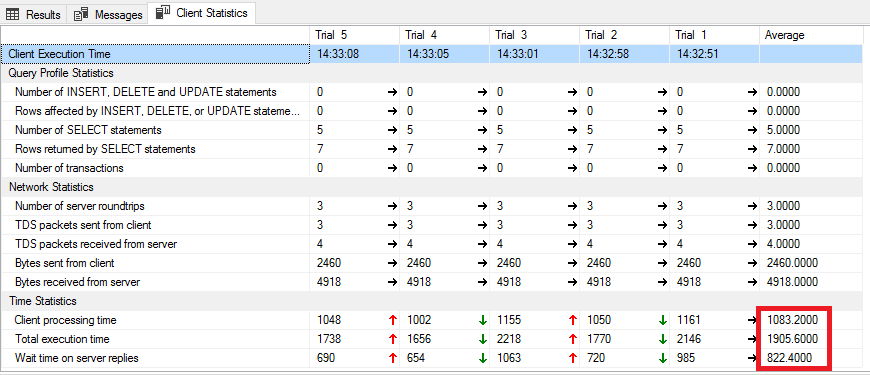This screenshot has width=870, height=375.
Task: Click black right arrow beside Trial 5 bytes sent 2460
Action: [x=392, y=263]
